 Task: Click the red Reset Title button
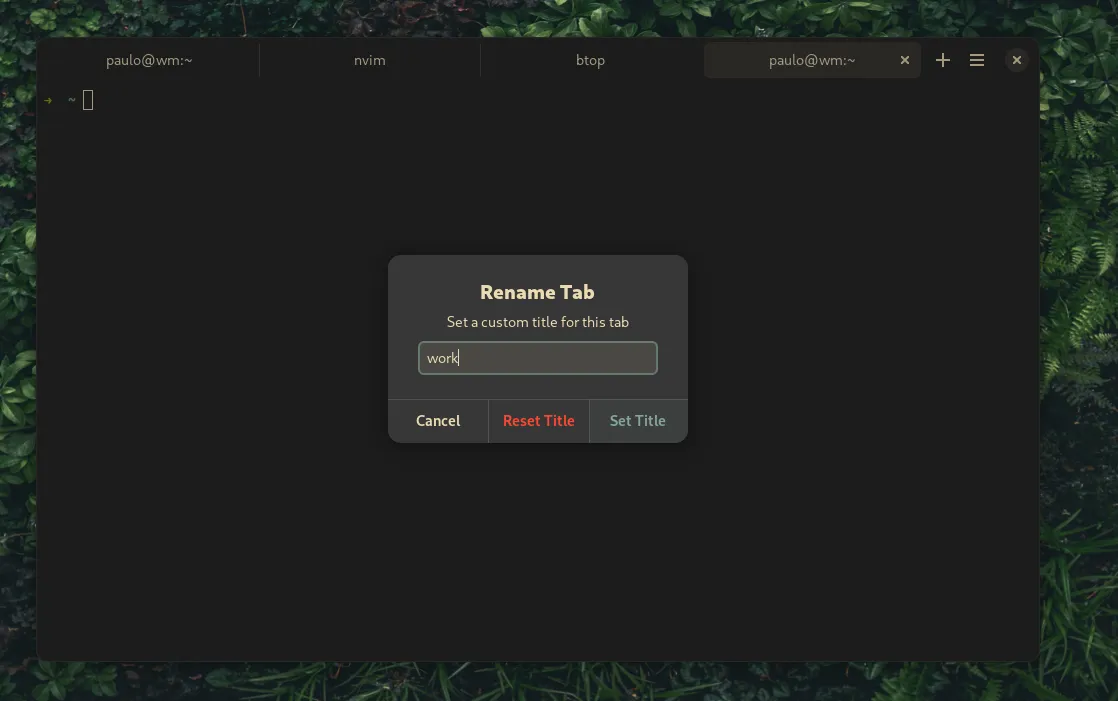(538, 421)
